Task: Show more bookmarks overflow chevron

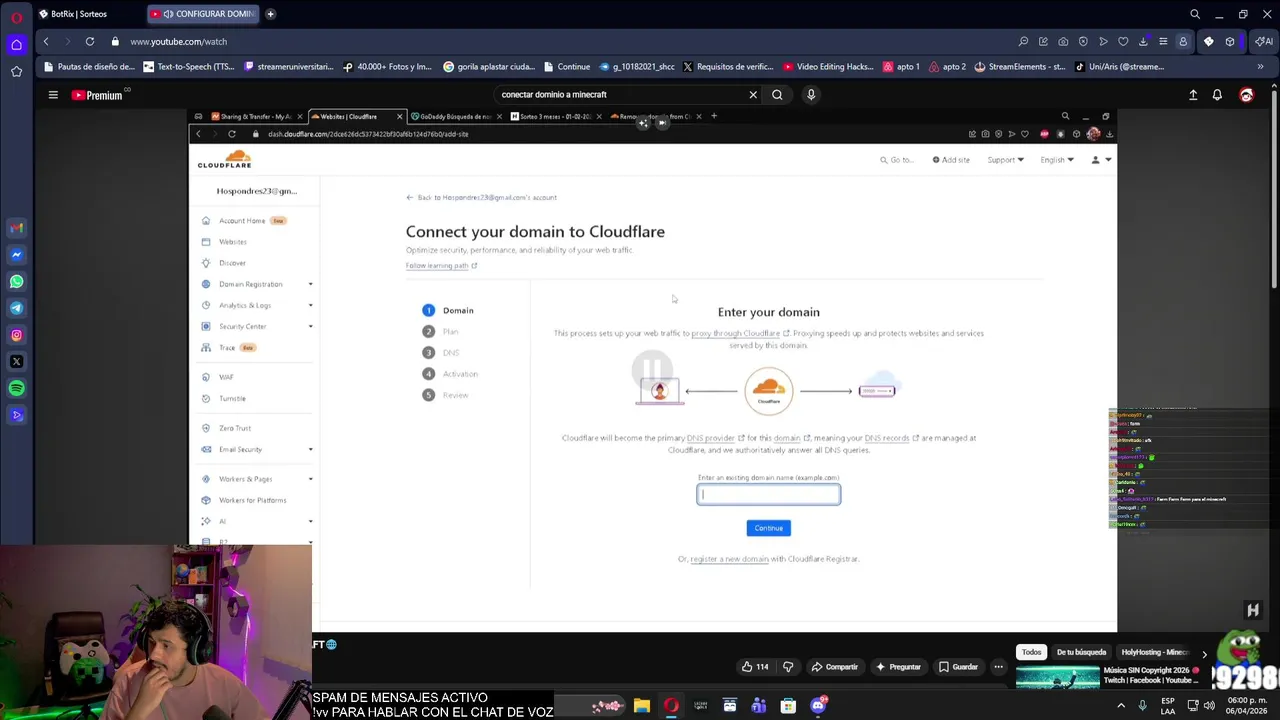Action: [x=1260, y=67]
